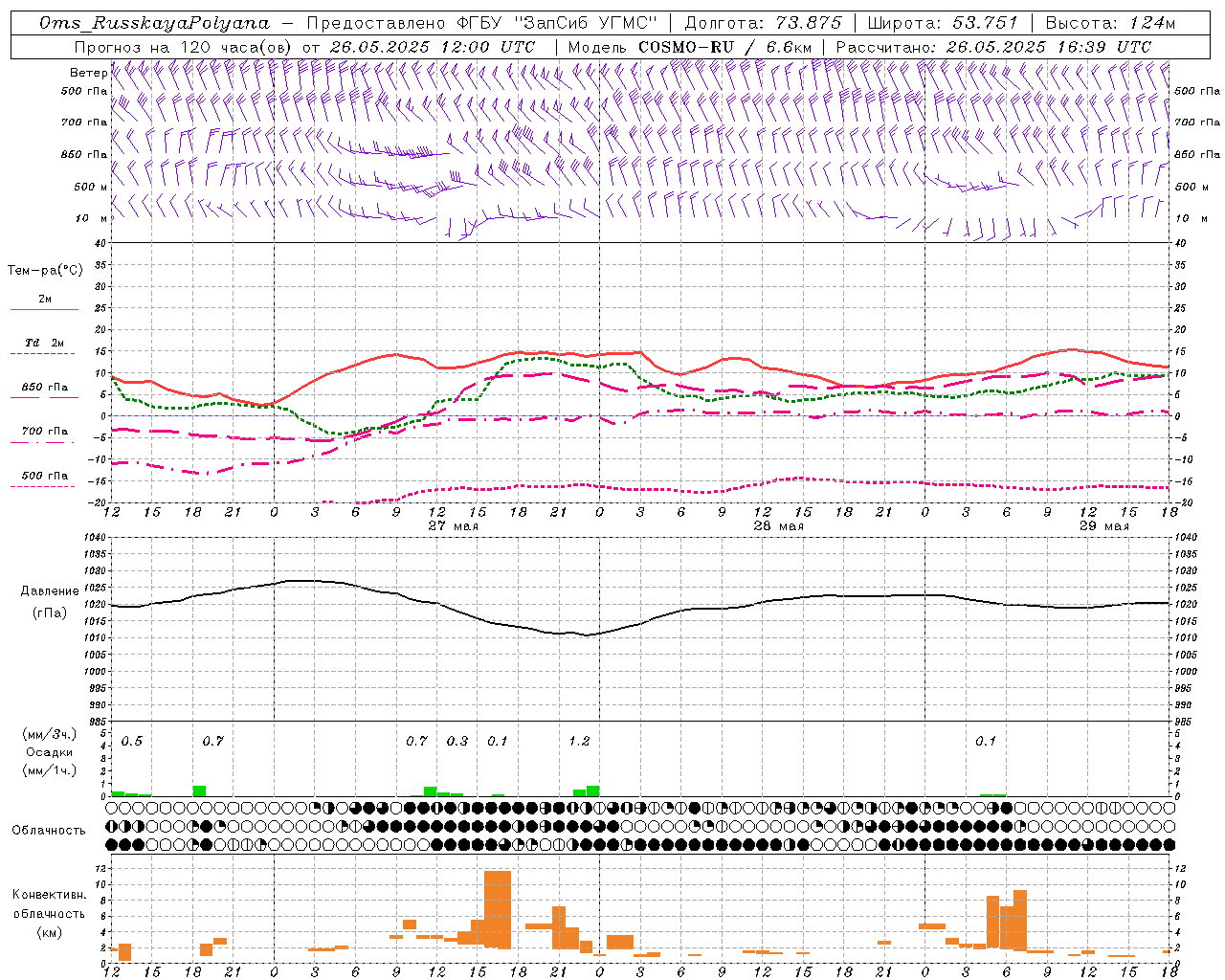Click the 'Облачность' cloudiness row label
This screenshot has height=980, width=1225.
tap(49, 831)
